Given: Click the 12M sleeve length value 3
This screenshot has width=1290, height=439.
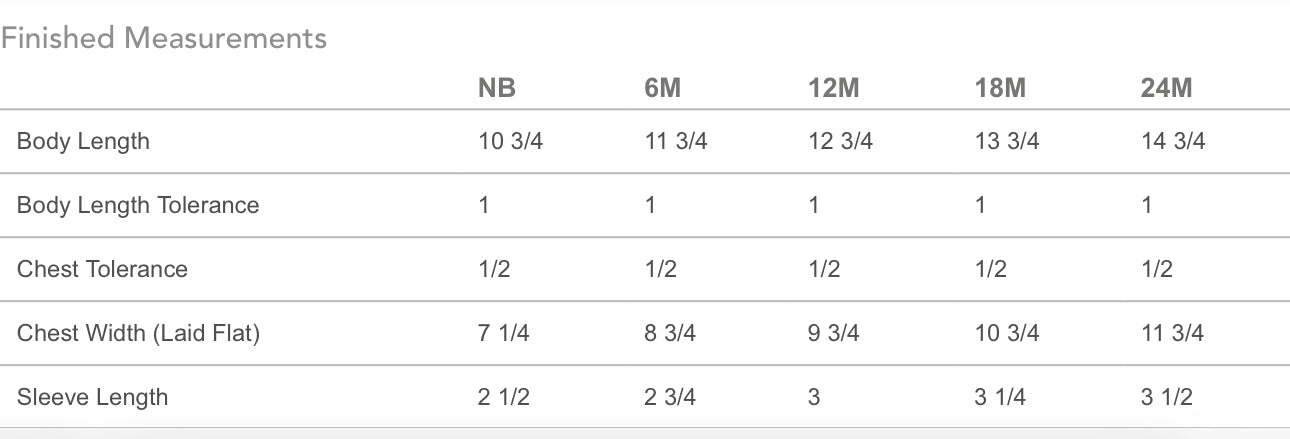Looking at the screenshot, I should click(814, 397).
